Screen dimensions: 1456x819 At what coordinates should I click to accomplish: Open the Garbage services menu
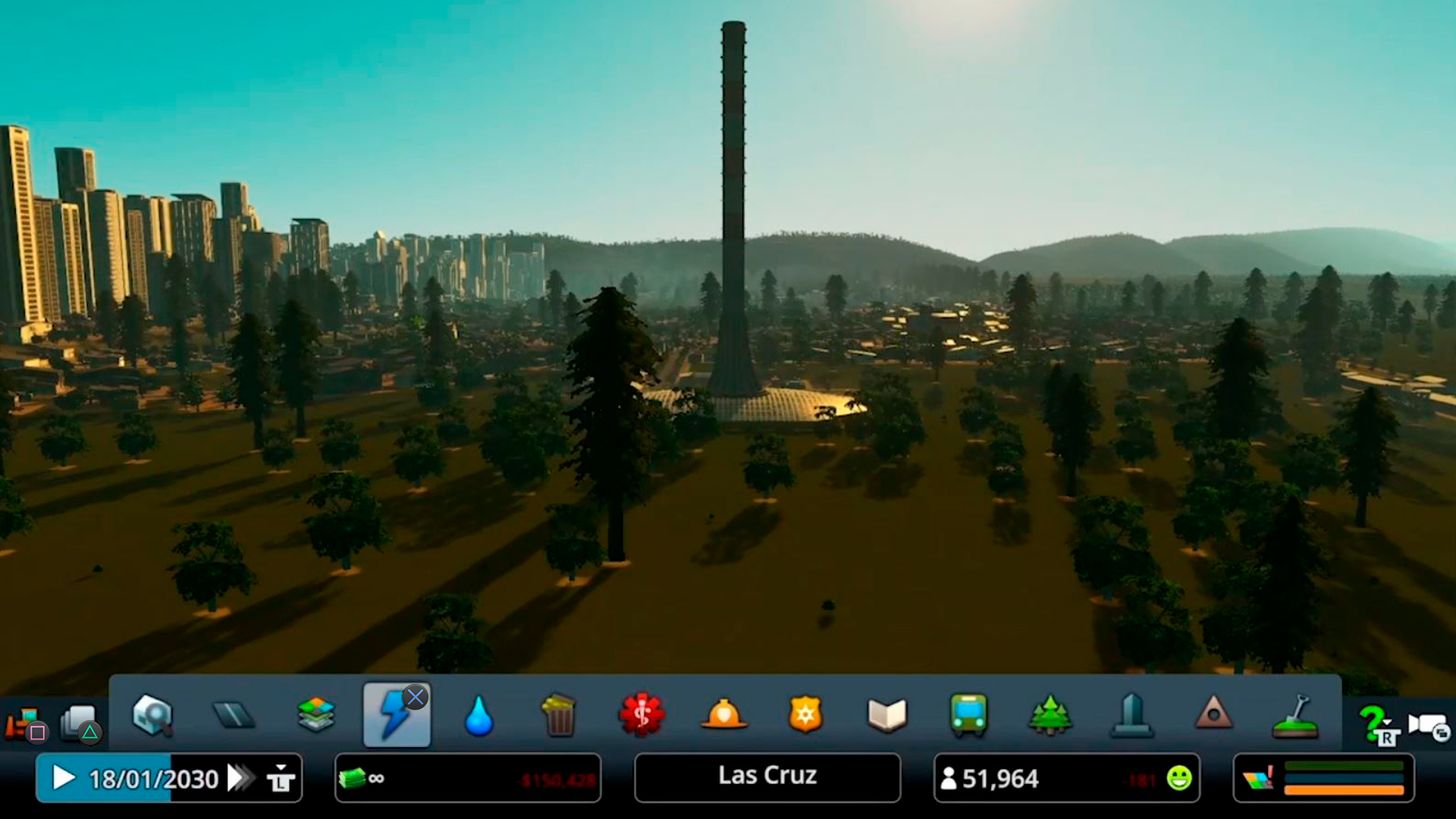click(559, 714)
